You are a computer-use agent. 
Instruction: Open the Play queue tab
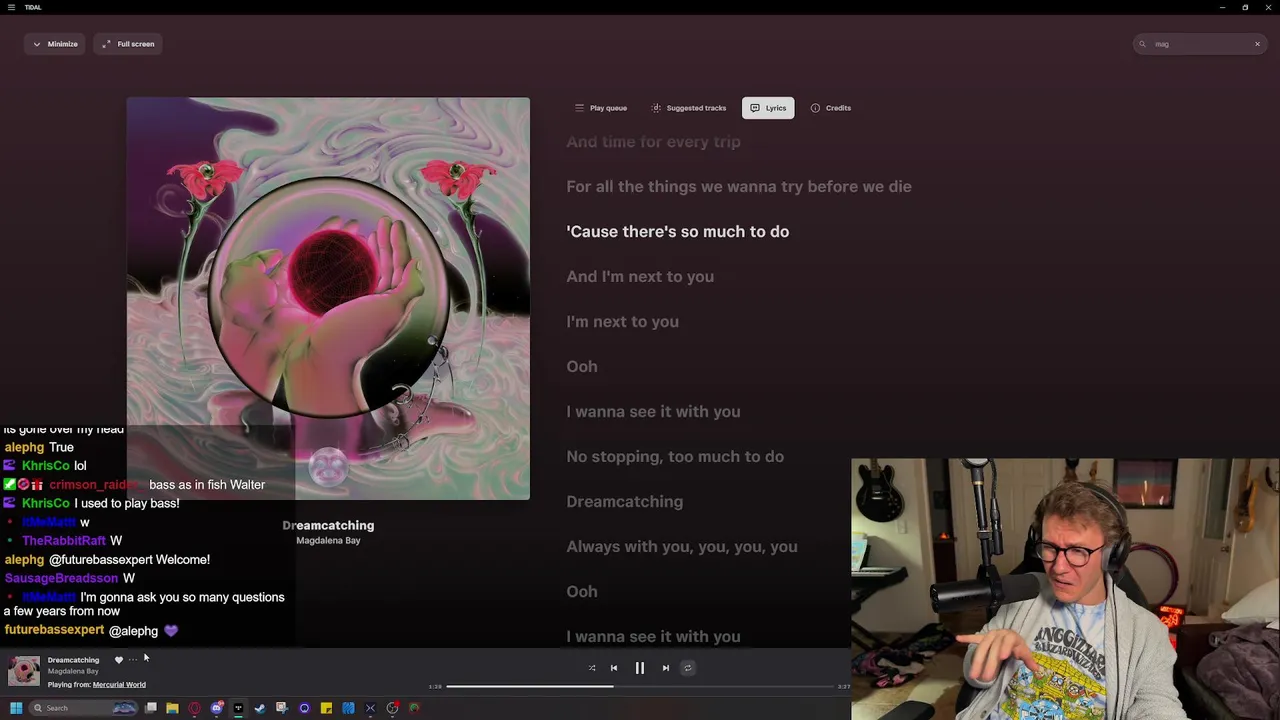601,108
